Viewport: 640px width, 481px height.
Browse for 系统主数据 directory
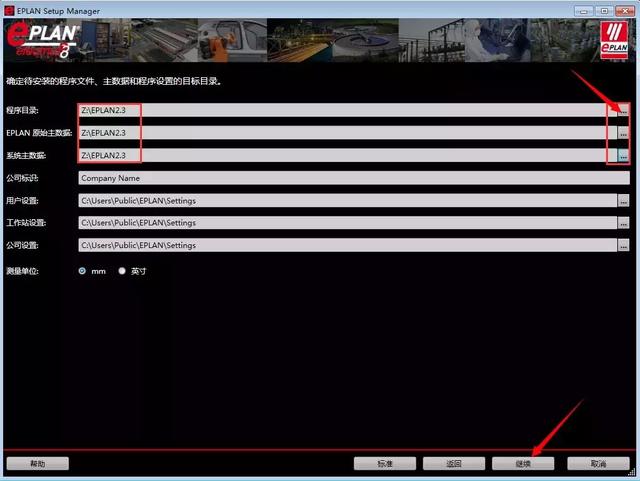click(623, 156)
